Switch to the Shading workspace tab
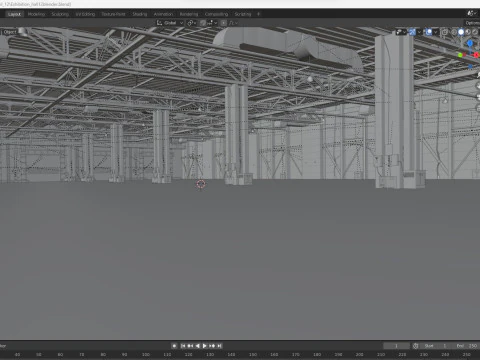 point(140,14)
